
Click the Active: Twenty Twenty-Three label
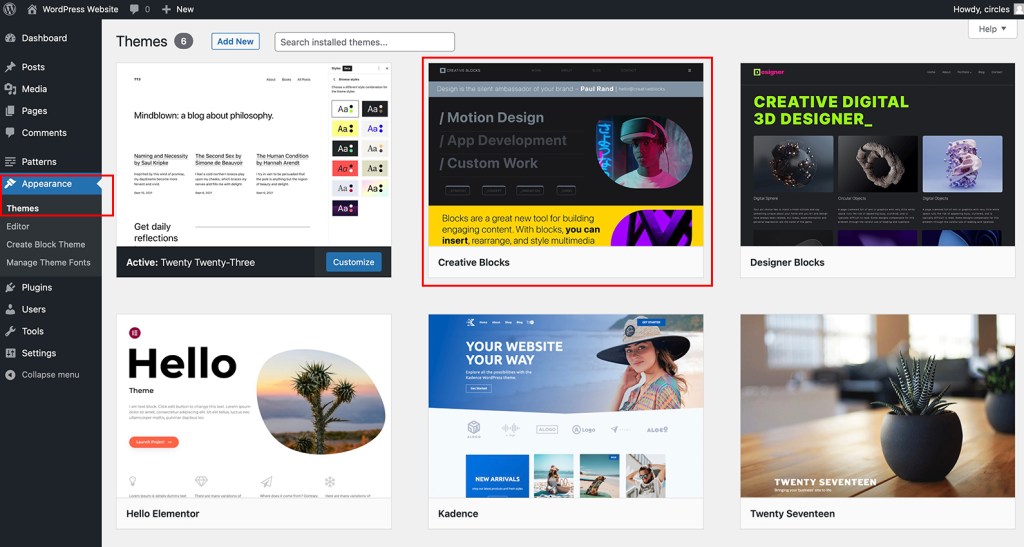tap(191, 262)
